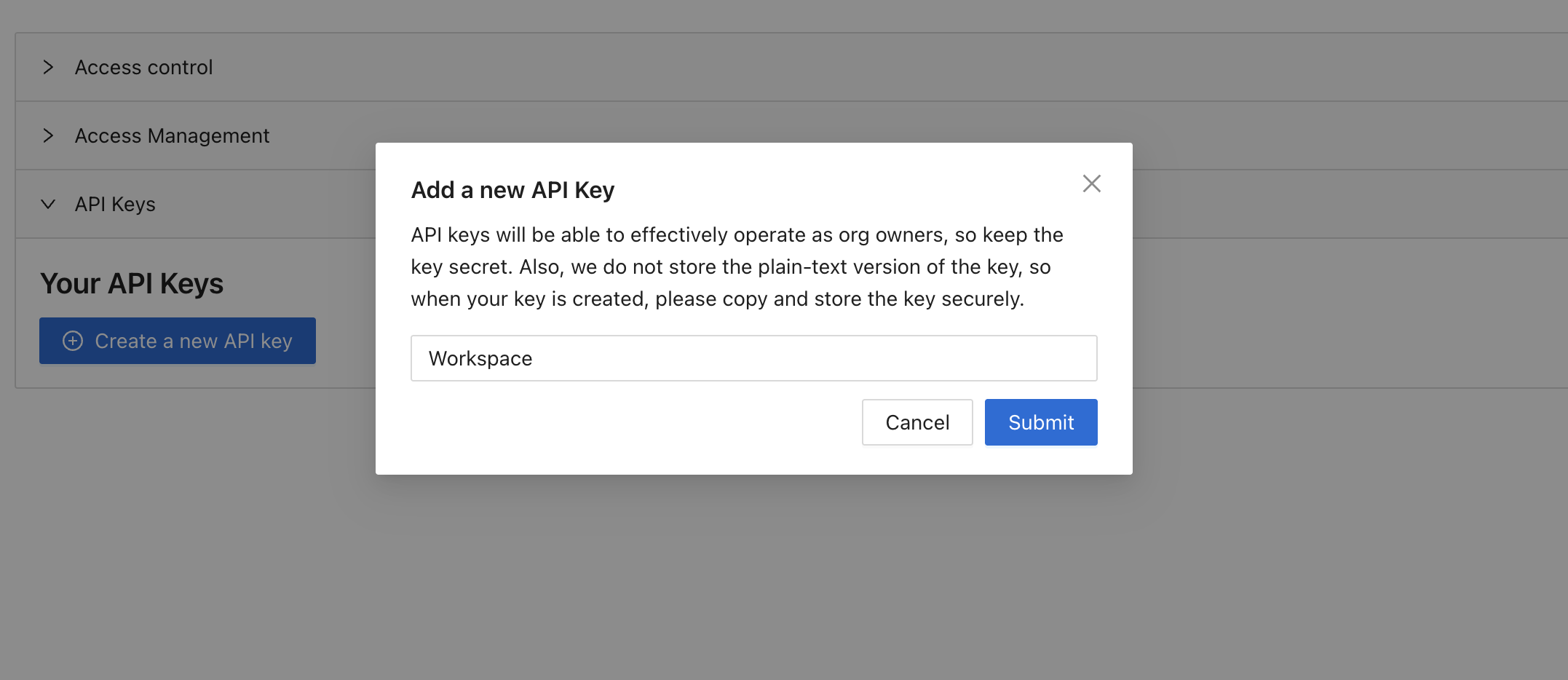Image resolution: width=1568 pixels, height=680 pixels.
Task: Click the API Keys section label
Action: [x=115, y=204]
